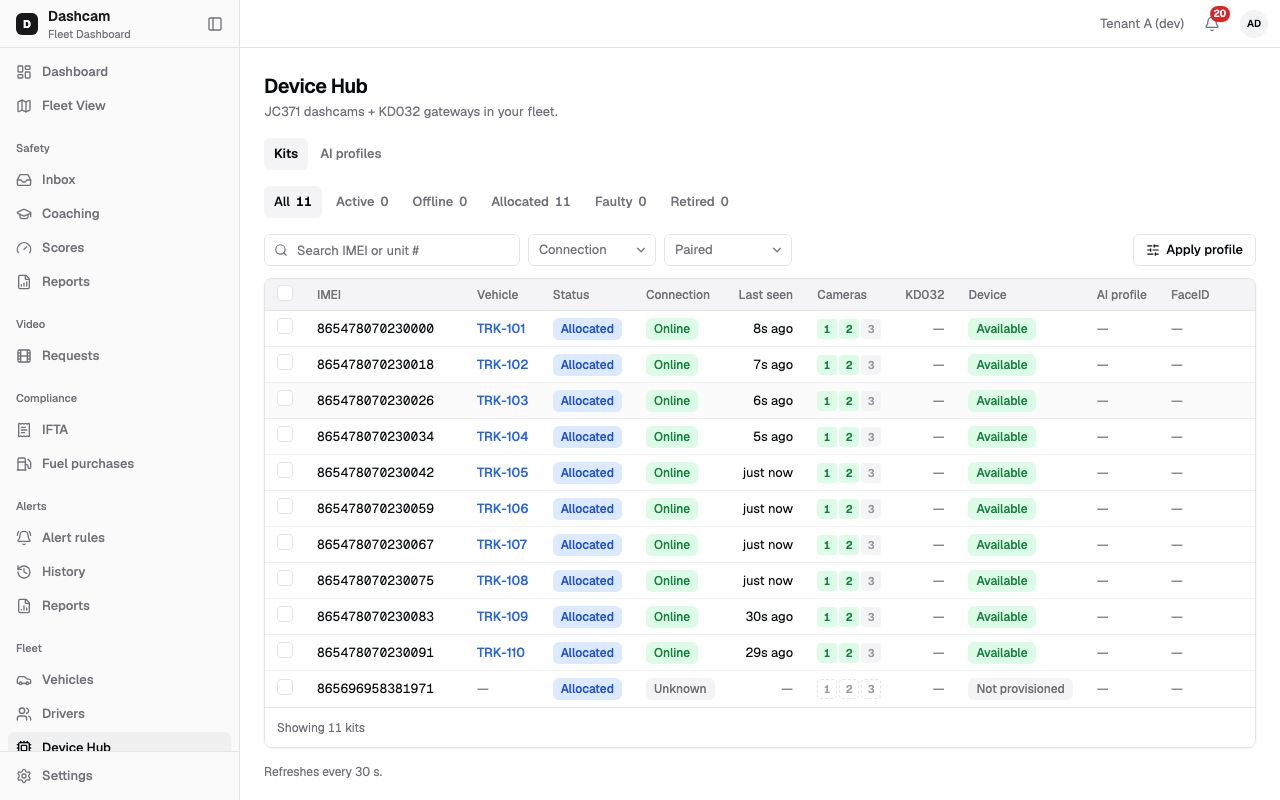Open the Tenant A (dev) selector
The width and height of the screenshot is (1280, 800).
1142,24
